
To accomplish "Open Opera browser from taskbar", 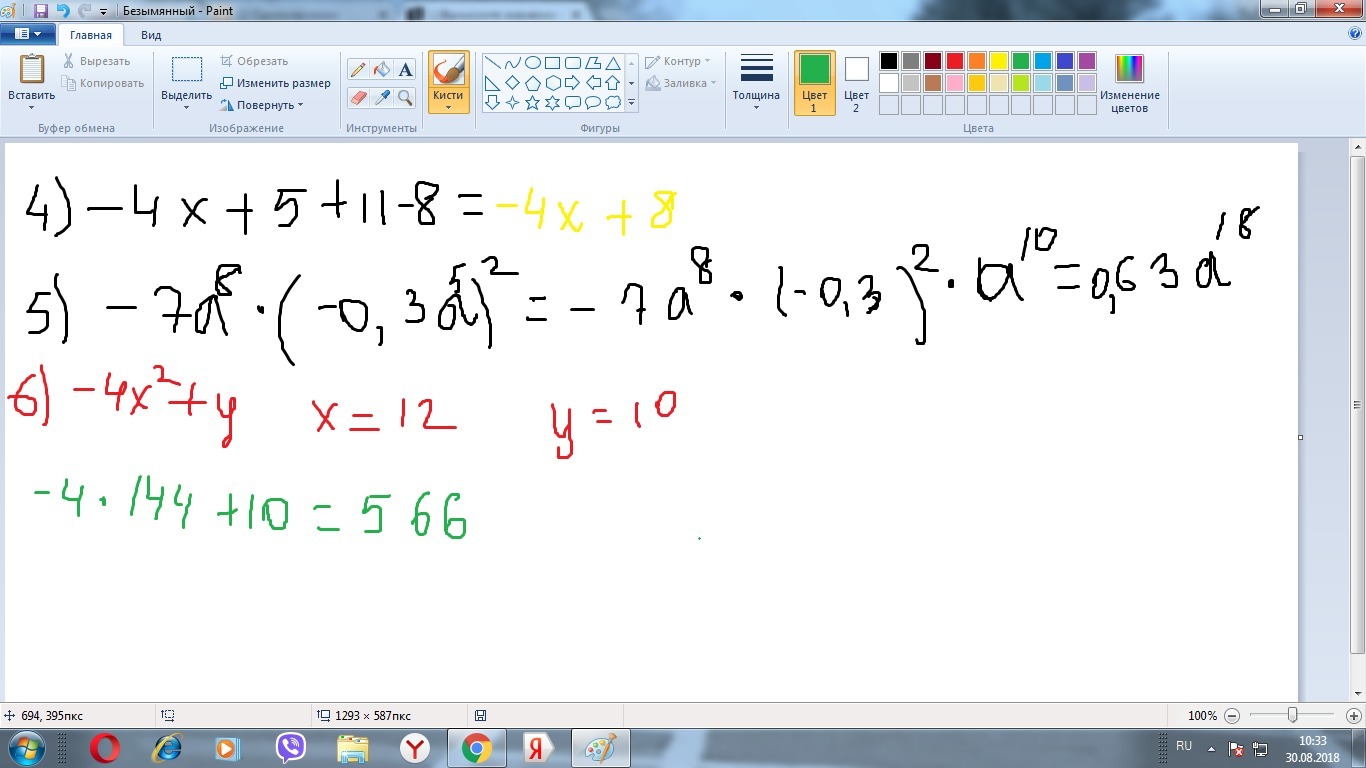I will click(105, 748).
